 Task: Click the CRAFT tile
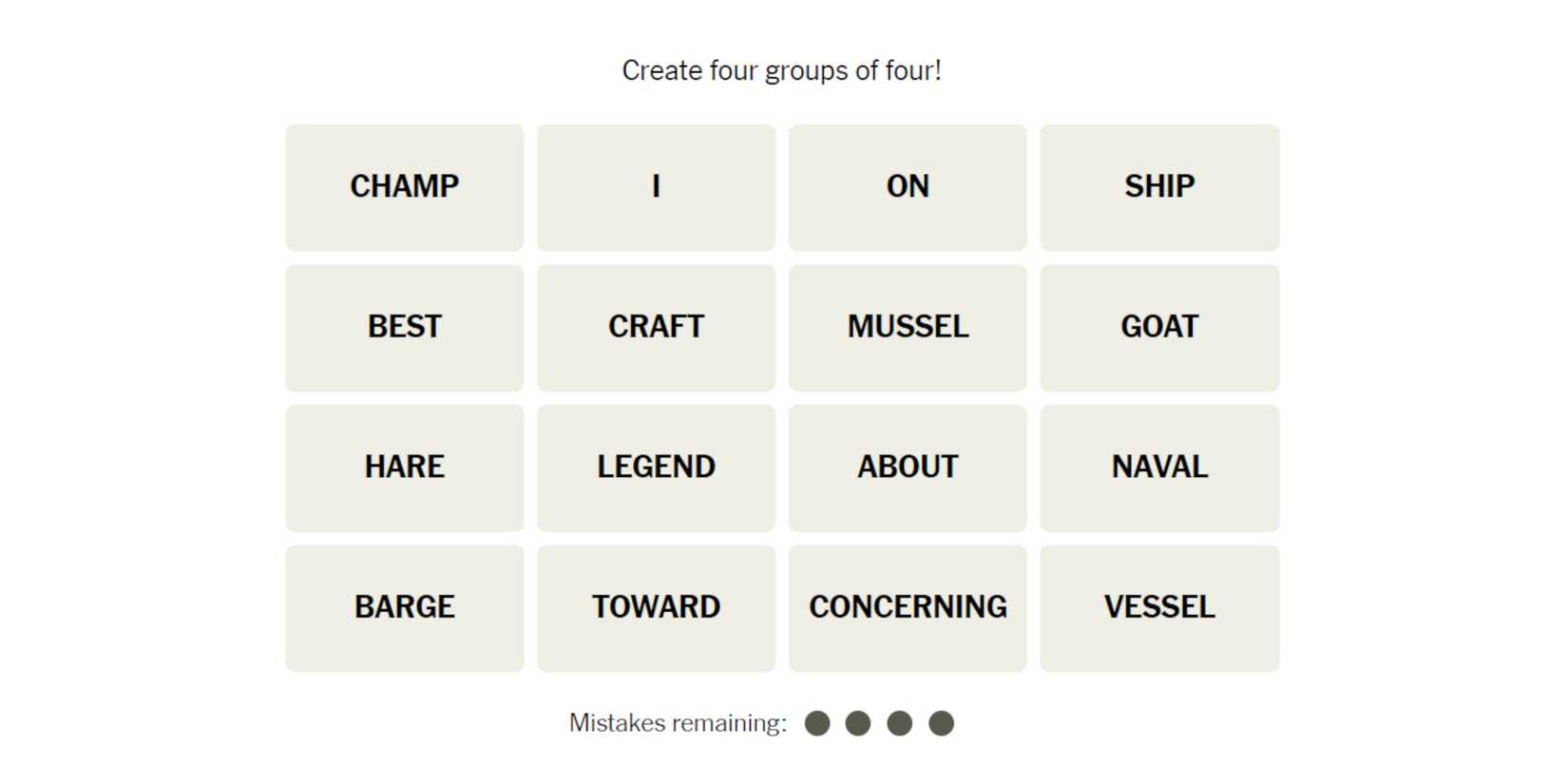click(x=656, y=328)
